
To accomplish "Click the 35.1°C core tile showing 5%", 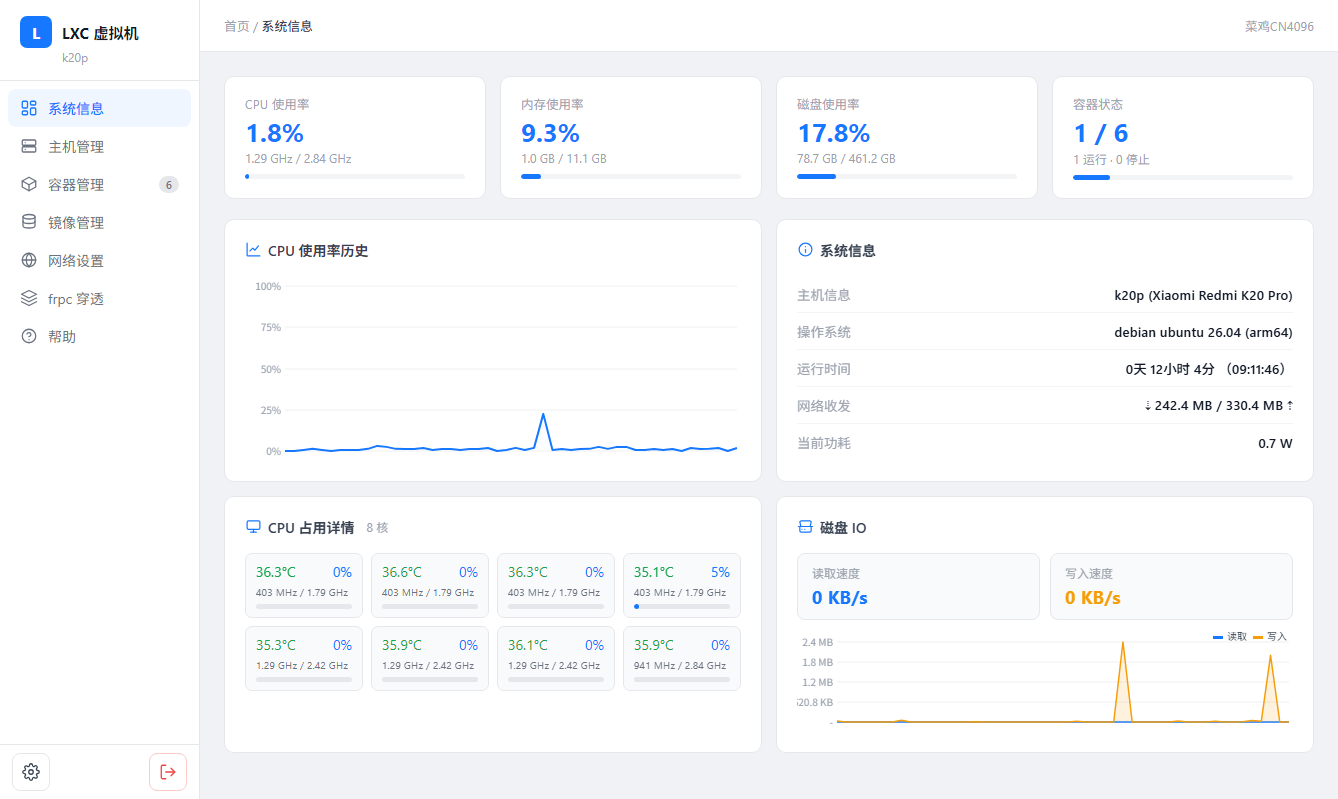I will point(682,586).
